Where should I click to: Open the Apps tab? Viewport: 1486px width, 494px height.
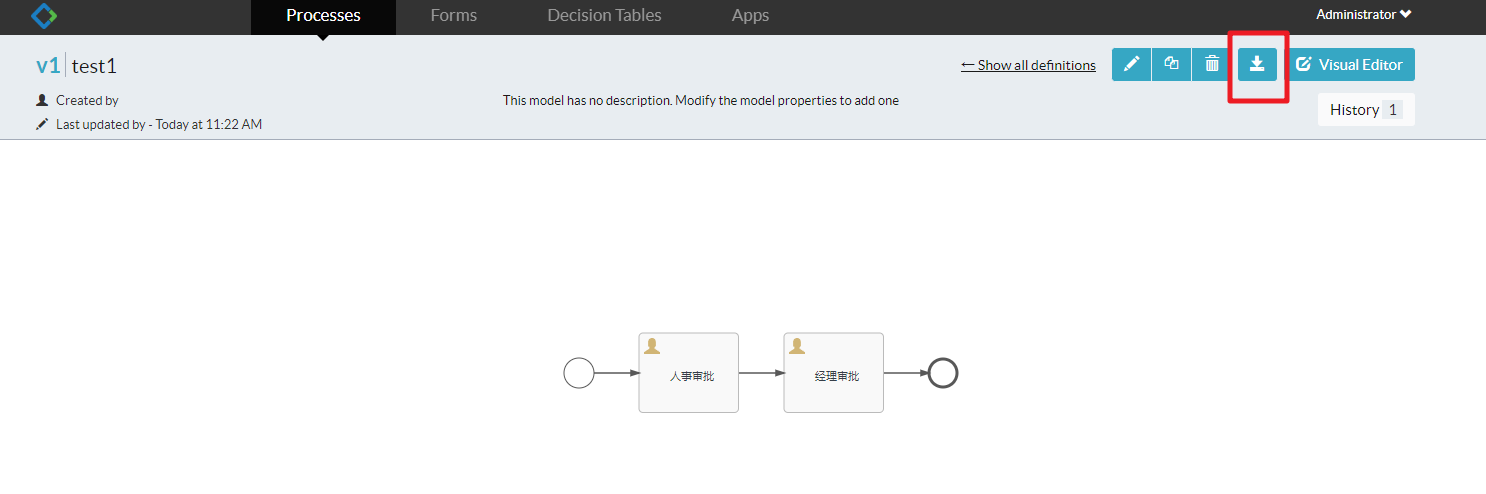[x=750, y=15]
